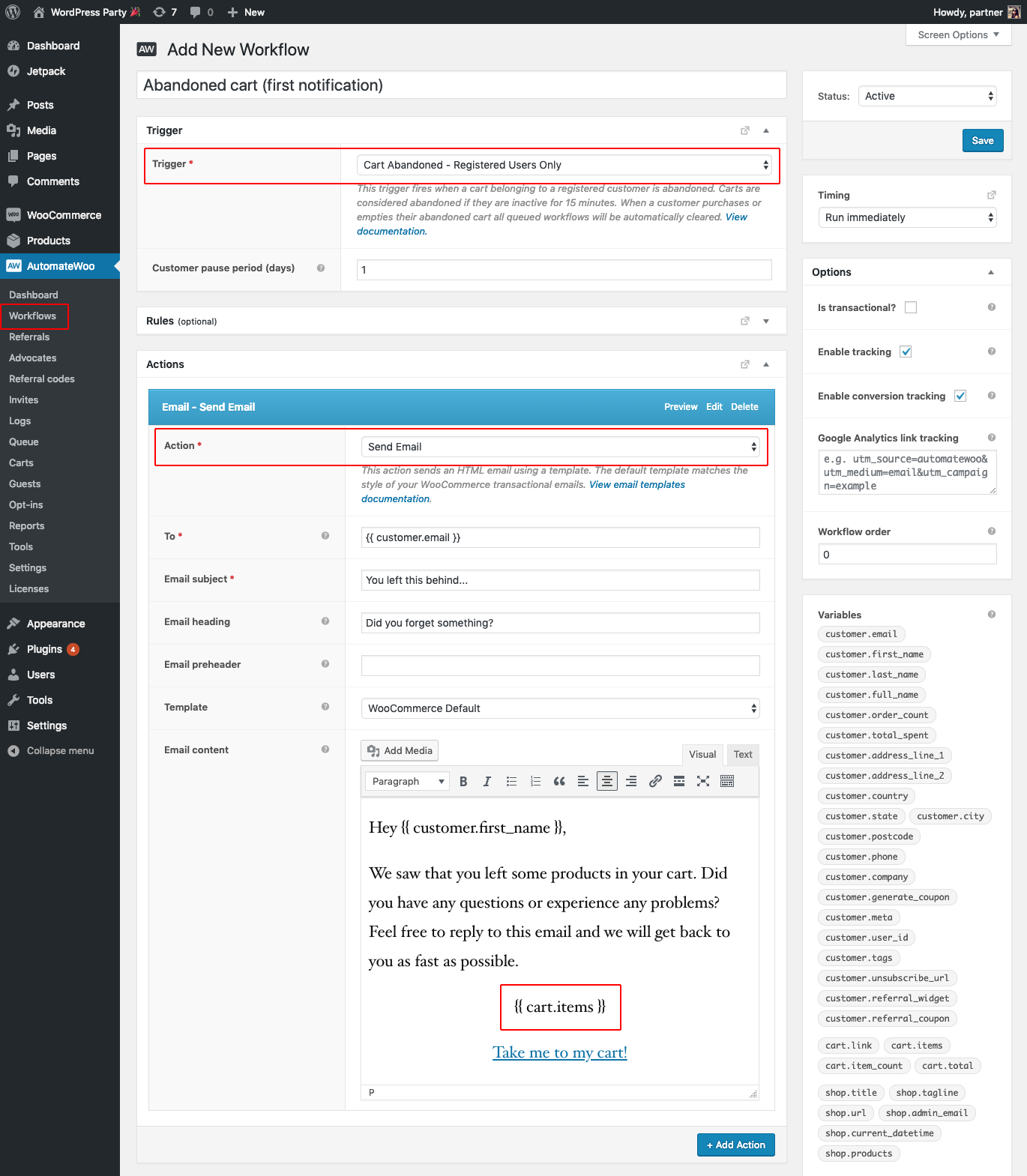The image size is (1027, 1176).
Task: Open Plugins menu in sidebar
Action: [60, 649]
